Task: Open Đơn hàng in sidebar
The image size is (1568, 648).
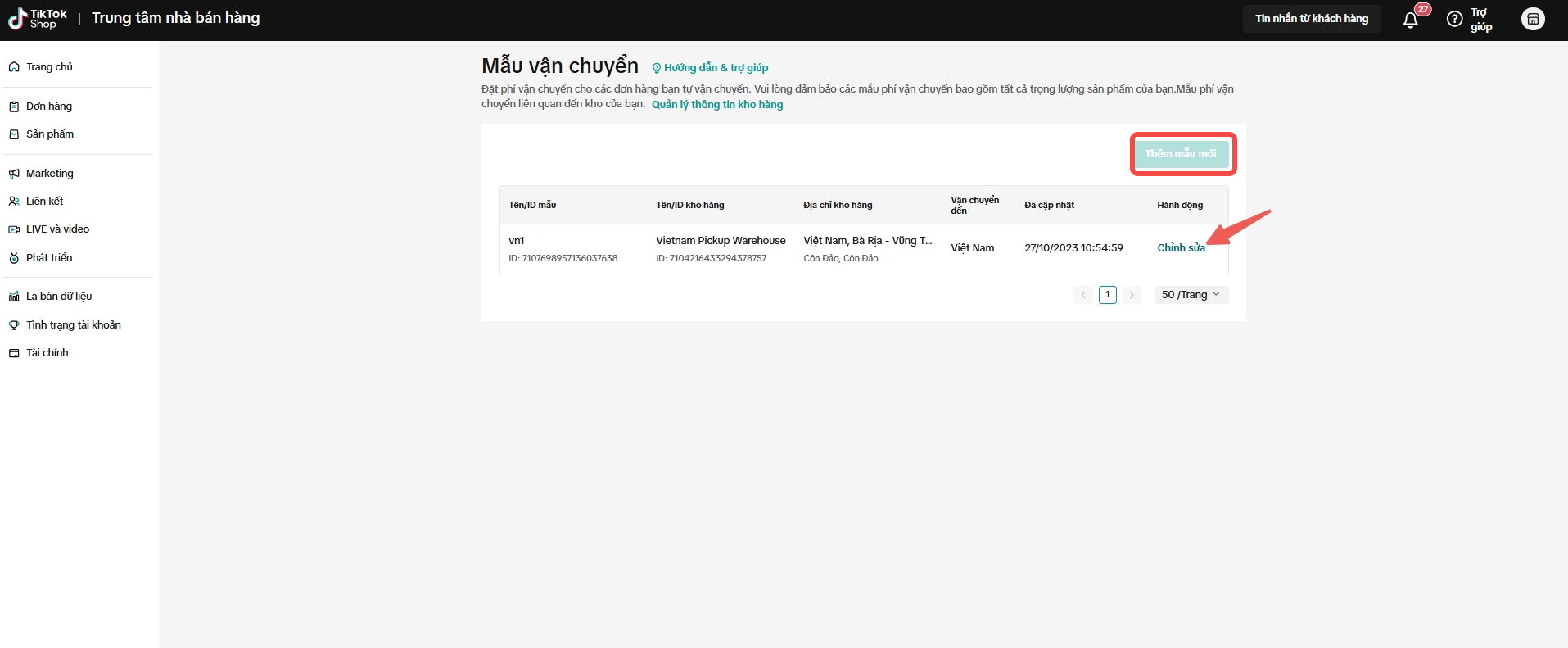Action: (49, 106)
